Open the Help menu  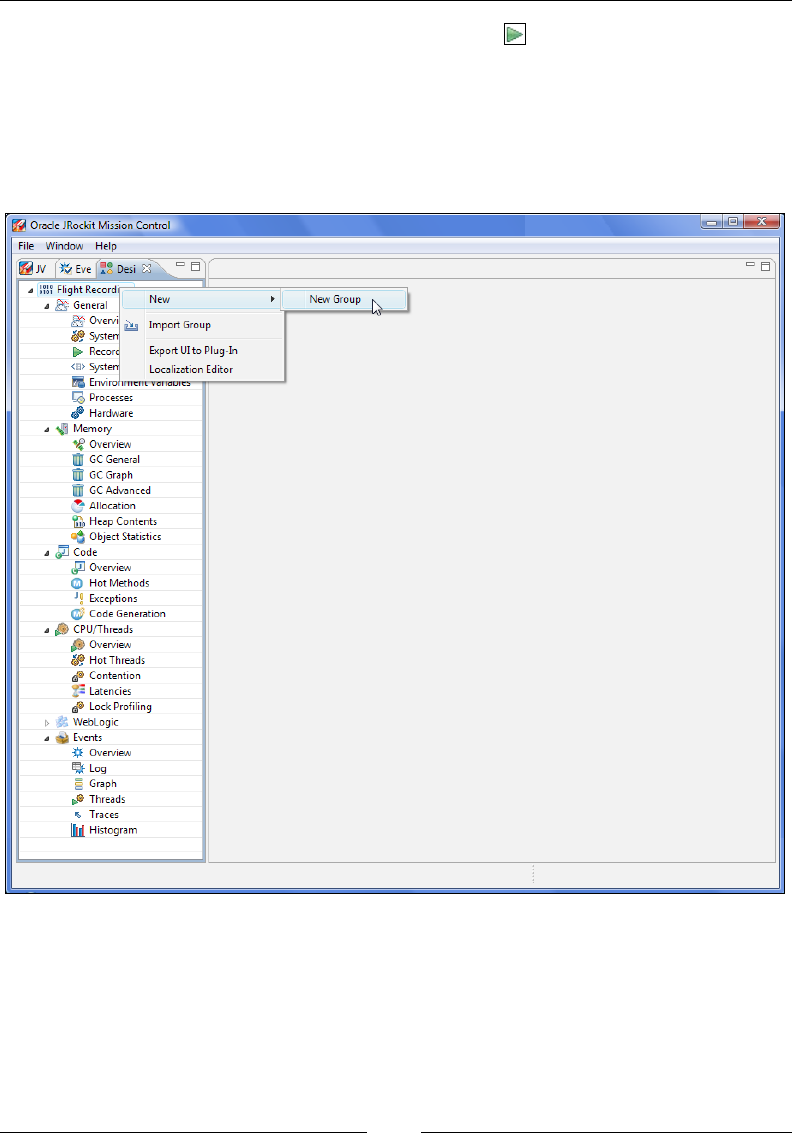(106, 246)
